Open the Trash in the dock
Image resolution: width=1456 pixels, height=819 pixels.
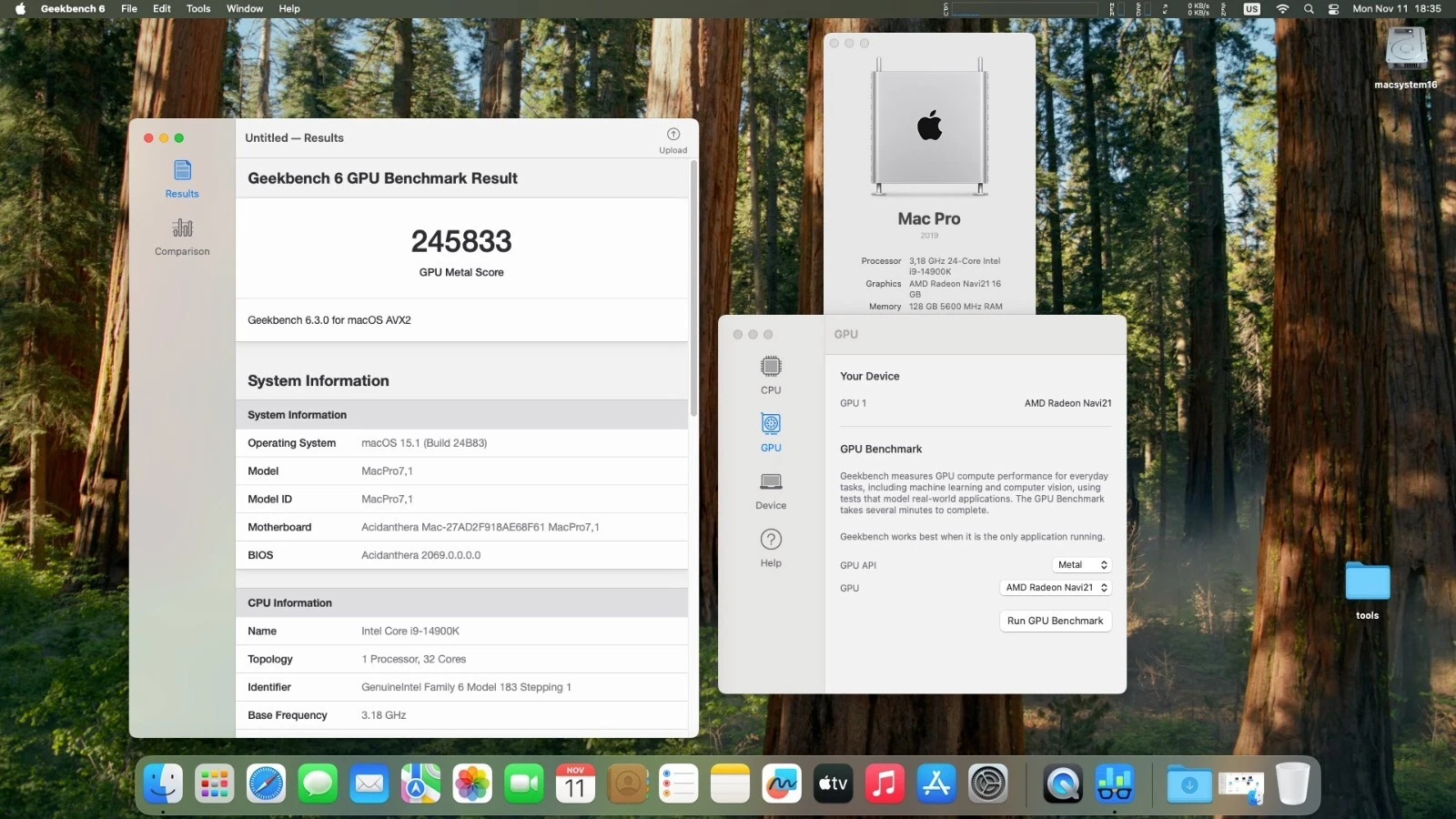click(1292, 783)
